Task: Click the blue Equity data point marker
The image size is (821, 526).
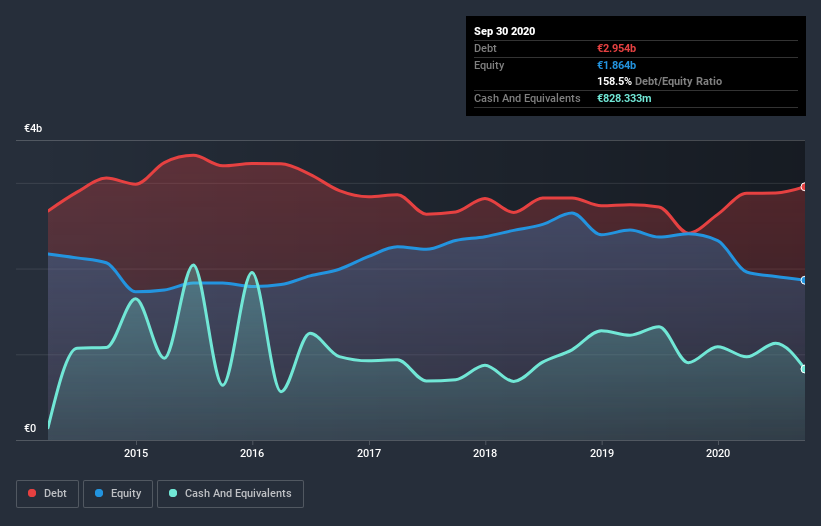Action: click(x=804, y=280)
